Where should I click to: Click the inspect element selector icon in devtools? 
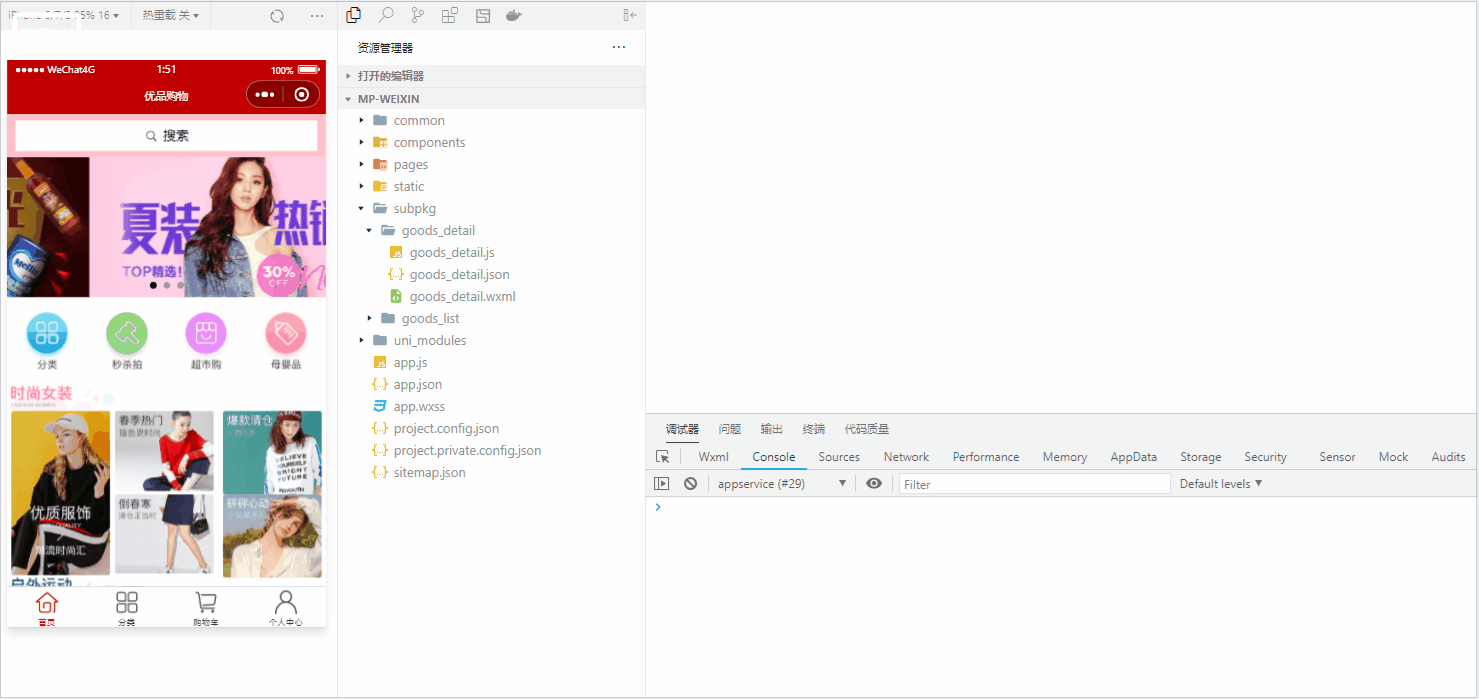pos(662,457)
